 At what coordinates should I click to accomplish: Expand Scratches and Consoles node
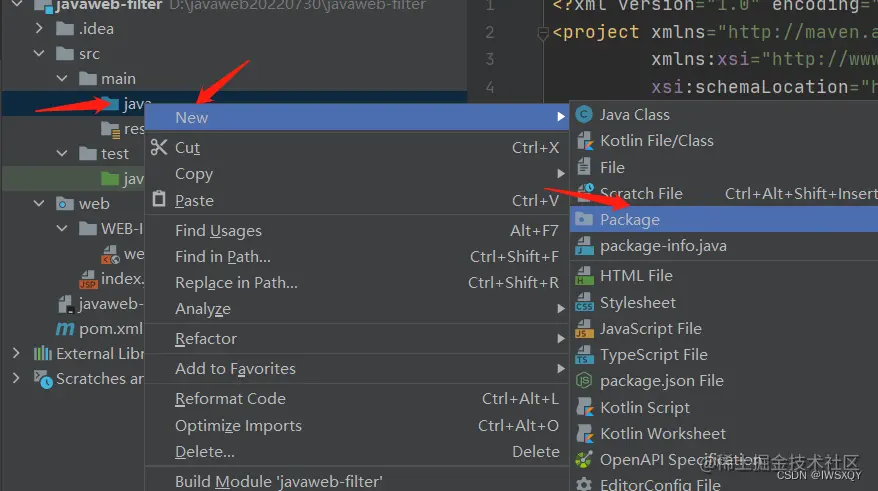pyautogui.click(x=16, y=378)
